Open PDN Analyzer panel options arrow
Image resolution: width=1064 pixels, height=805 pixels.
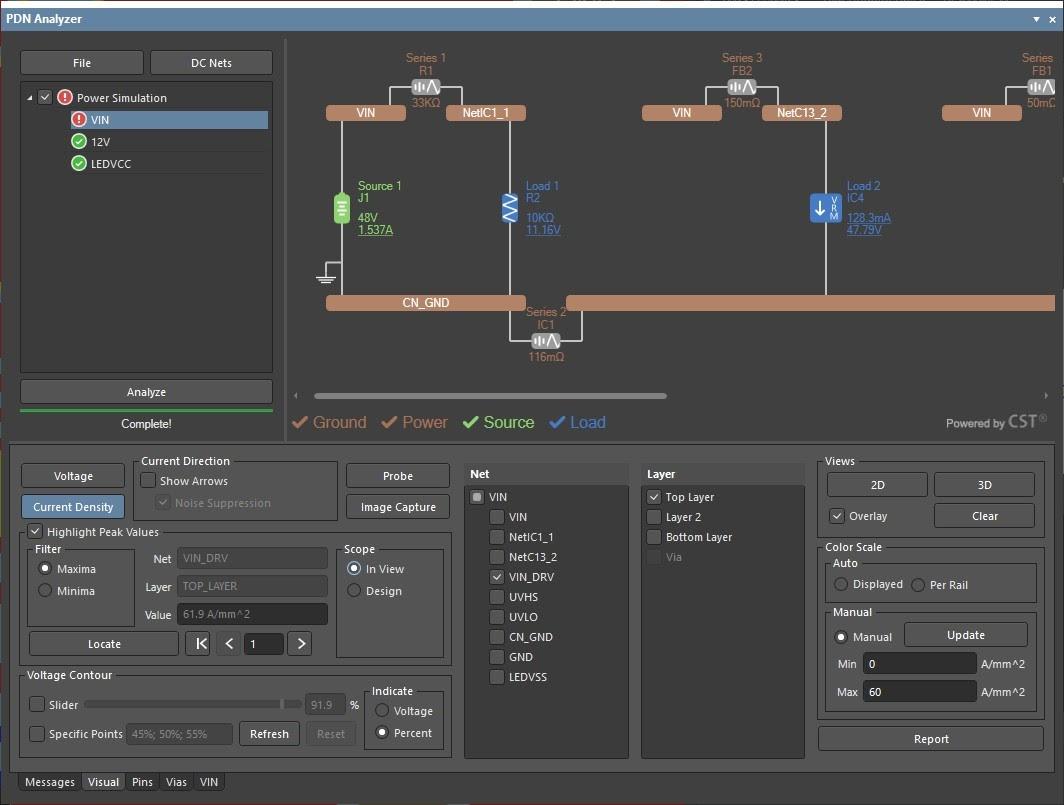(x=1036, y=19)
